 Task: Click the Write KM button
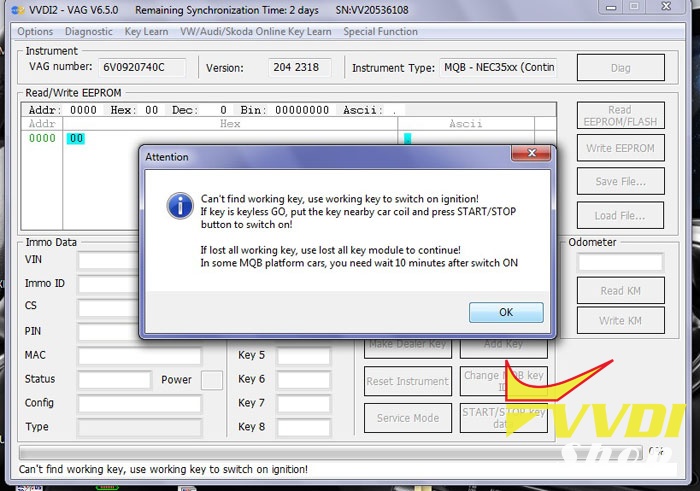[x=621, y=320]
